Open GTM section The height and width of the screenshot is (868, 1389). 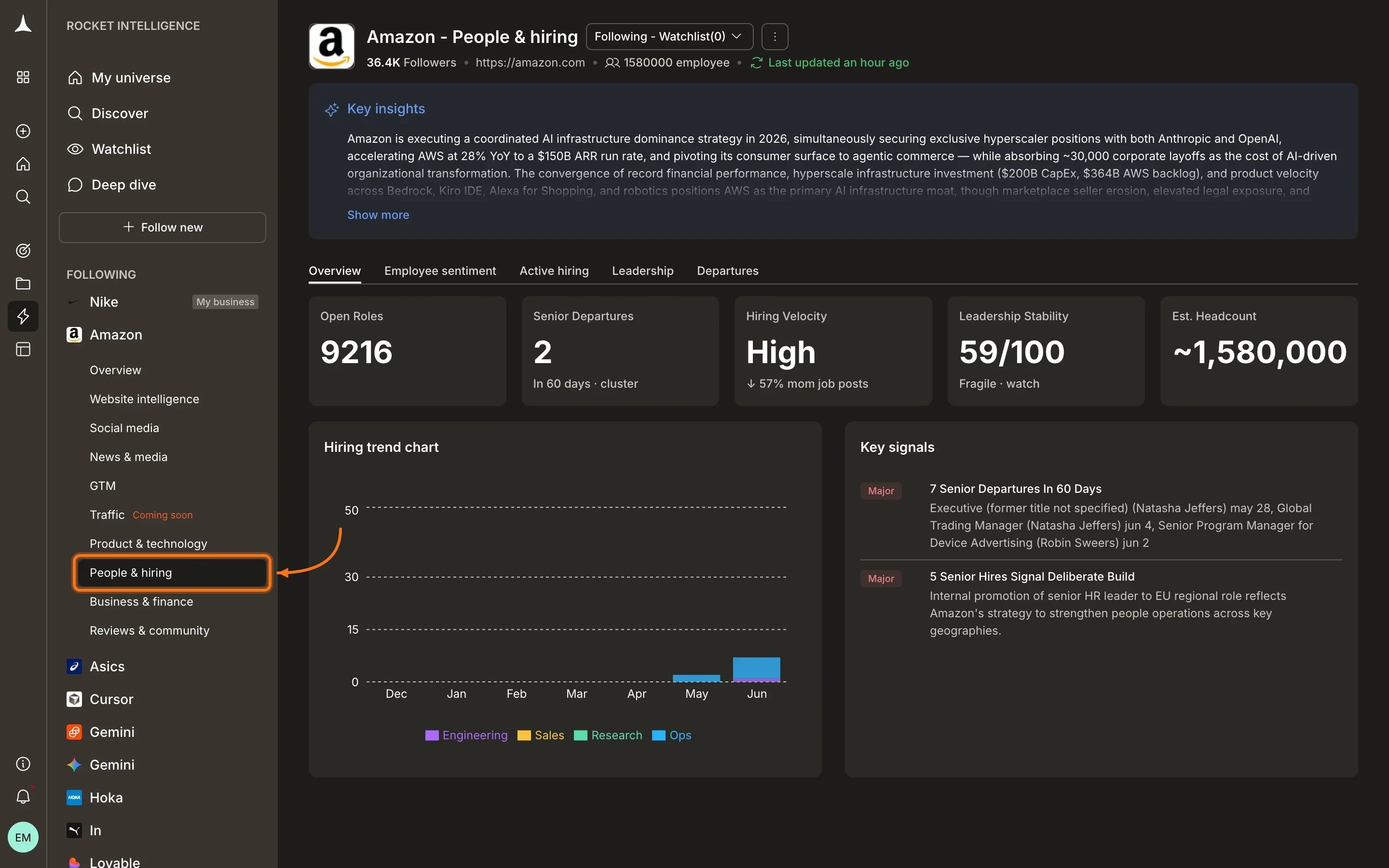103,486
